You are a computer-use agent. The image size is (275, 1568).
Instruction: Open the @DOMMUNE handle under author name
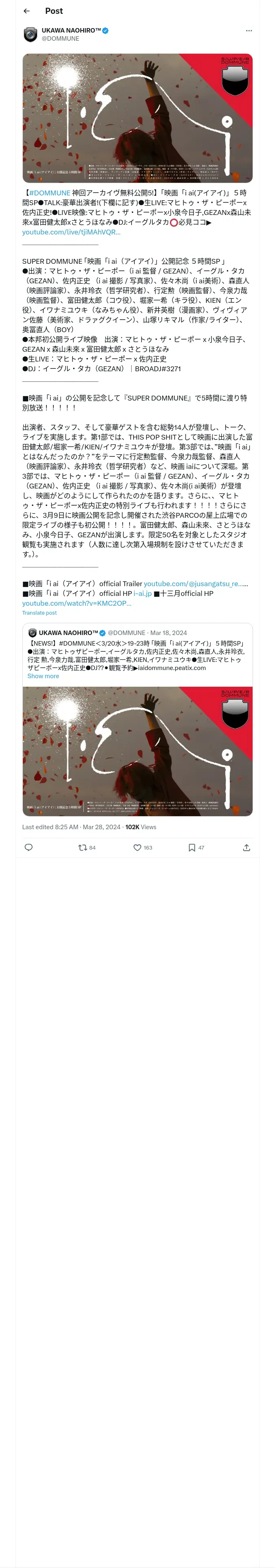[x=60, y=38]
